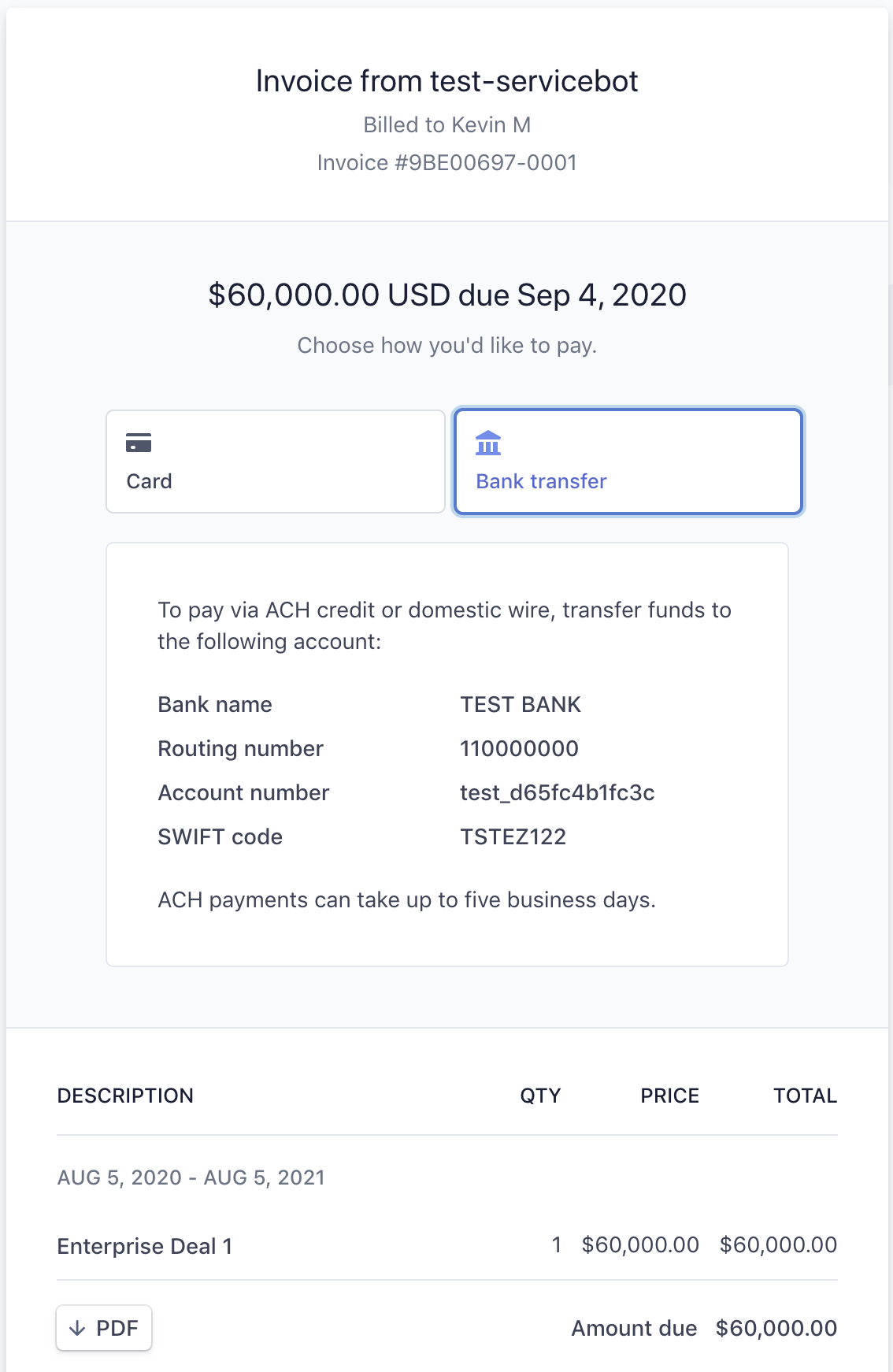Click the invoice number #9BE00697-0001

(x=486, y=162)
